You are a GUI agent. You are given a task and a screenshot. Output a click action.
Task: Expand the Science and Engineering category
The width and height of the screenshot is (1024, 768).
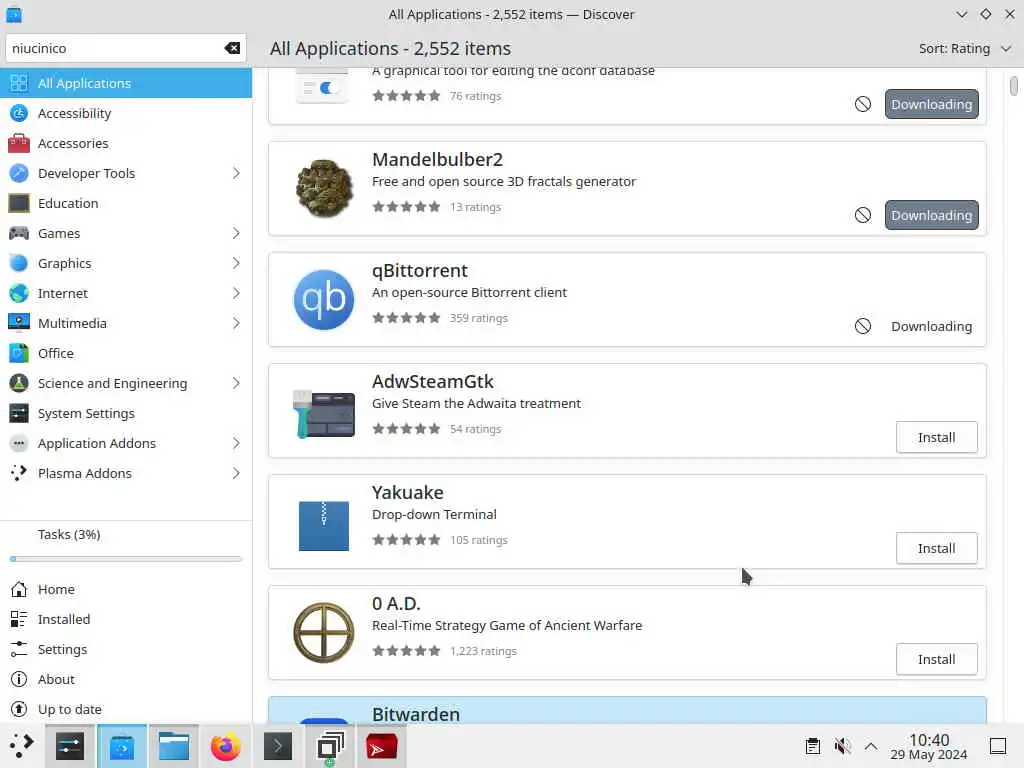click(x=236, y=384)
